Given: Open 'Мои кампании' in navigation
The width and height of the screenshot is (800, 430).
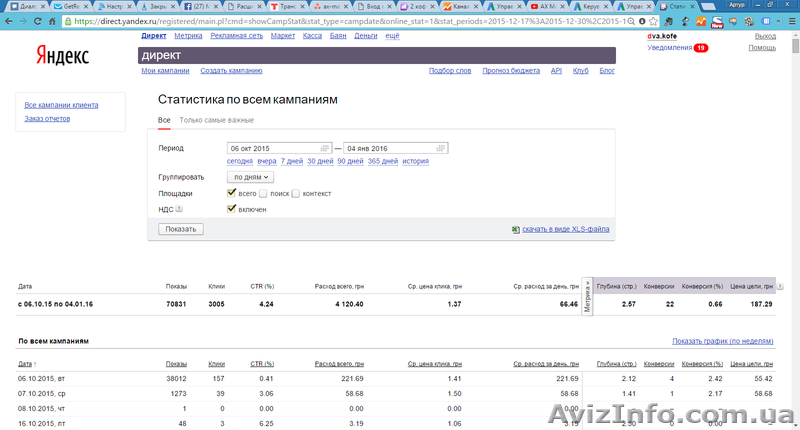Looking at the screenshot, I should point(165,71).
